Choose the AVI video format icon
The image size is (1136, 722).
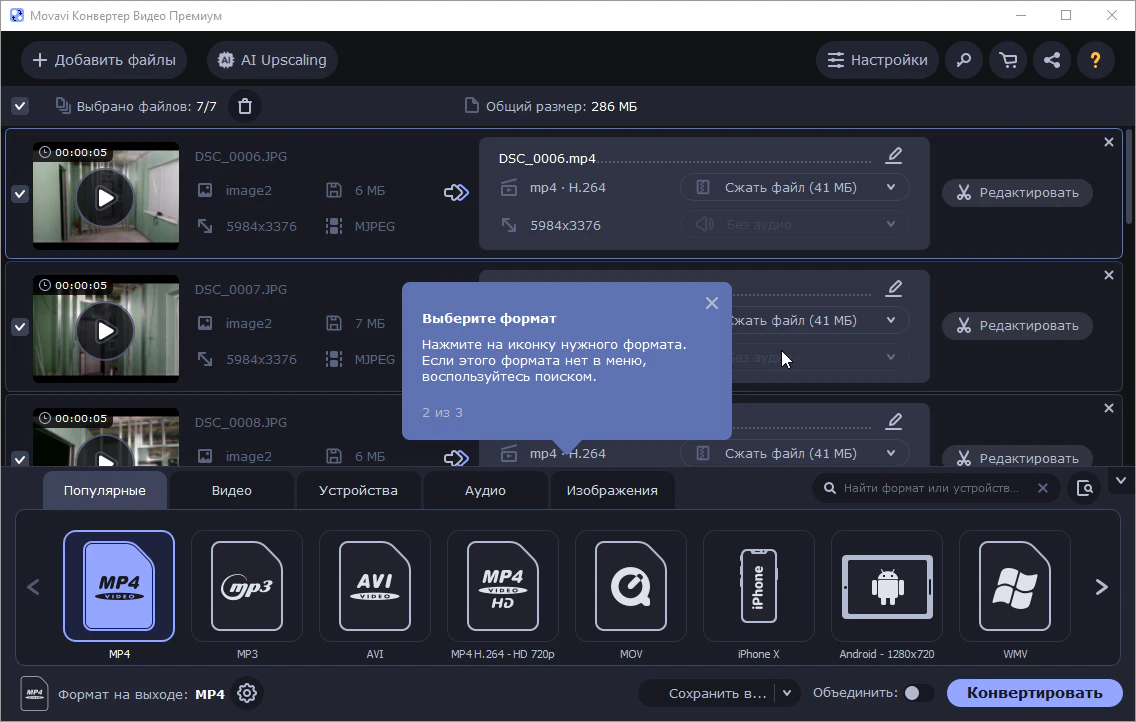point(374,586)
